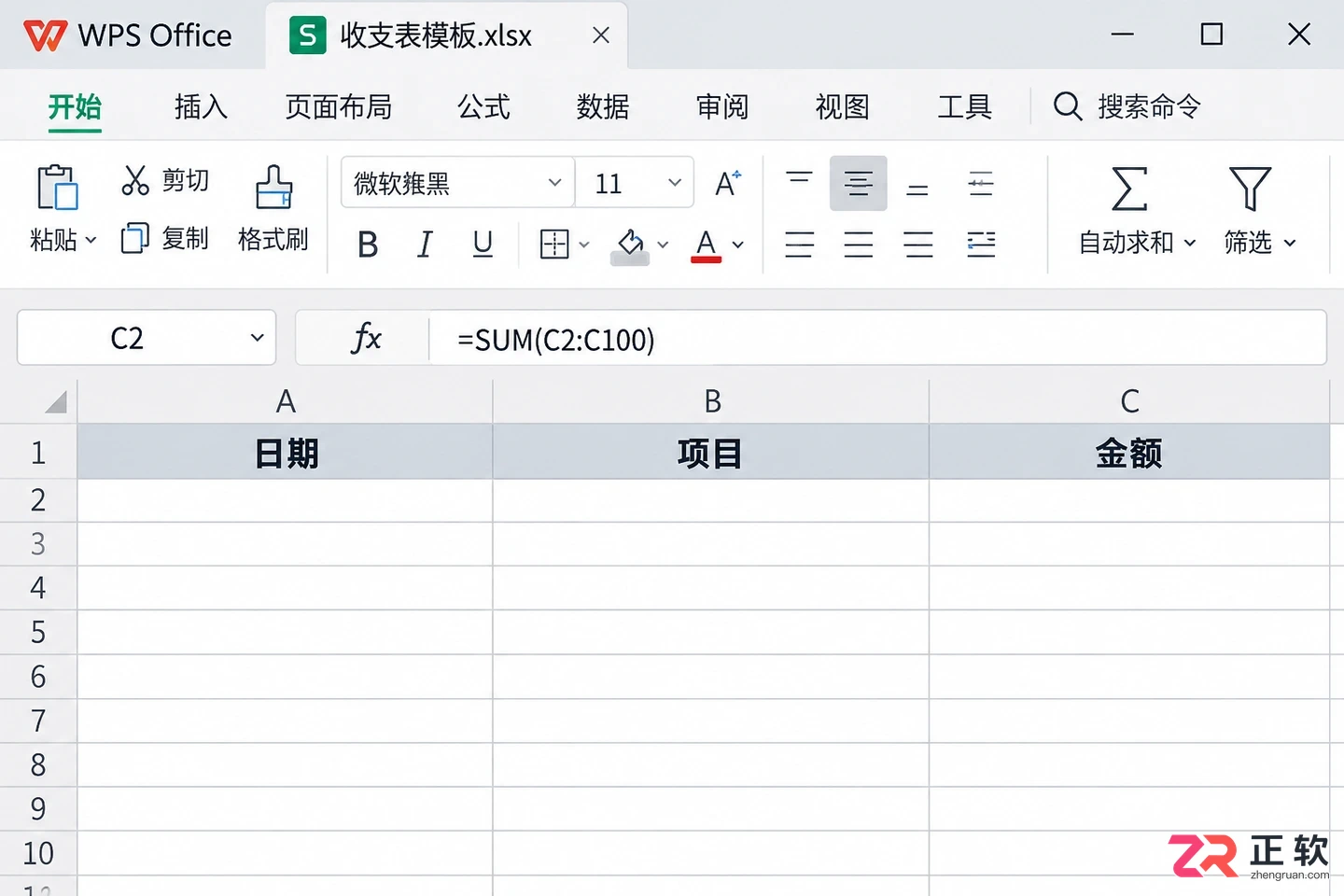Viewport: 1344px width, 896px height.
Task: Expand the 自动求和 dropdown arrow
Action: point(1190,243)
